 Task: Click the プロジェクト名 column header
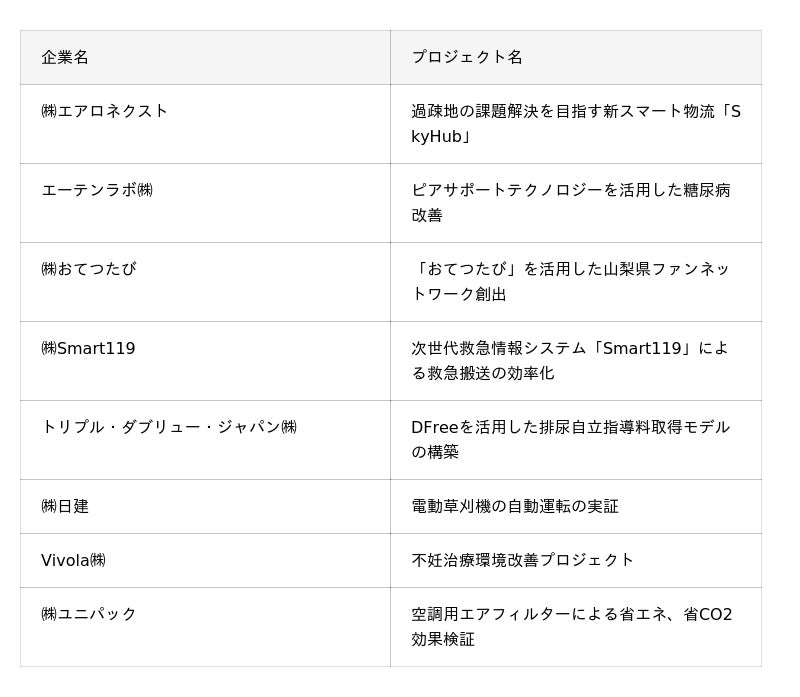tap(467, 57)
